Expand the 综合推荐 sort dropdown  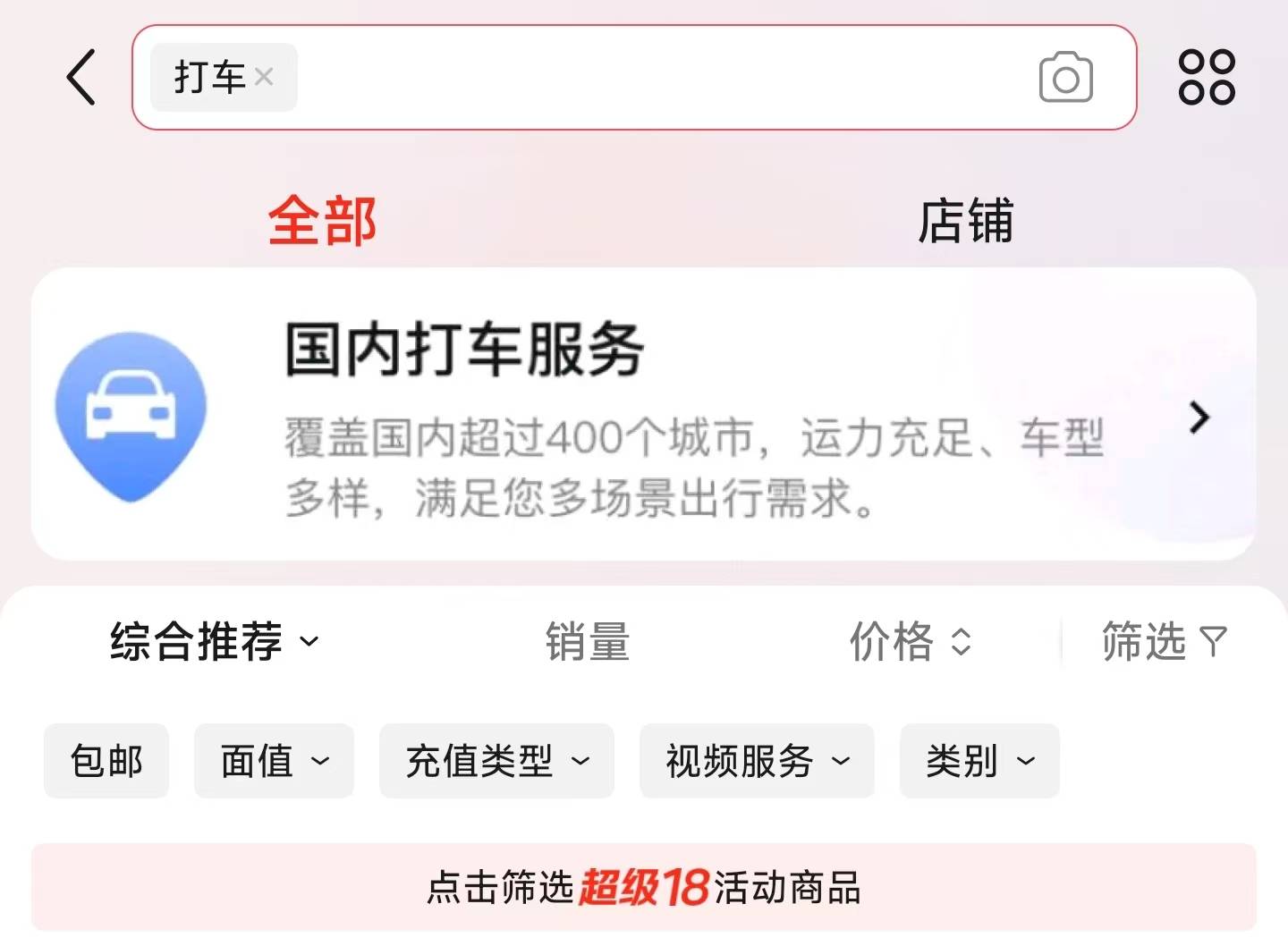pos(215,641)
